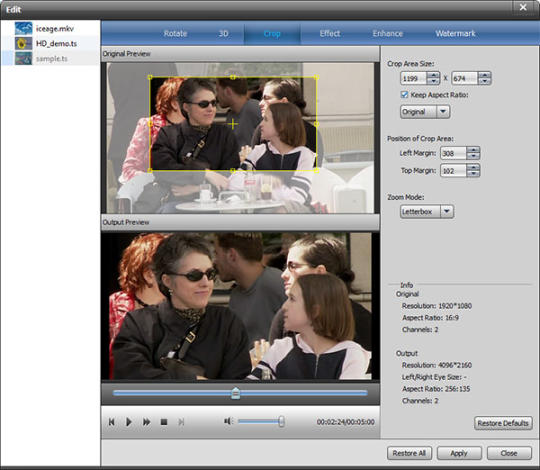Open the Original aspect ratio dropdown
The height and width of the screenshot is (470, 540).
425,112
